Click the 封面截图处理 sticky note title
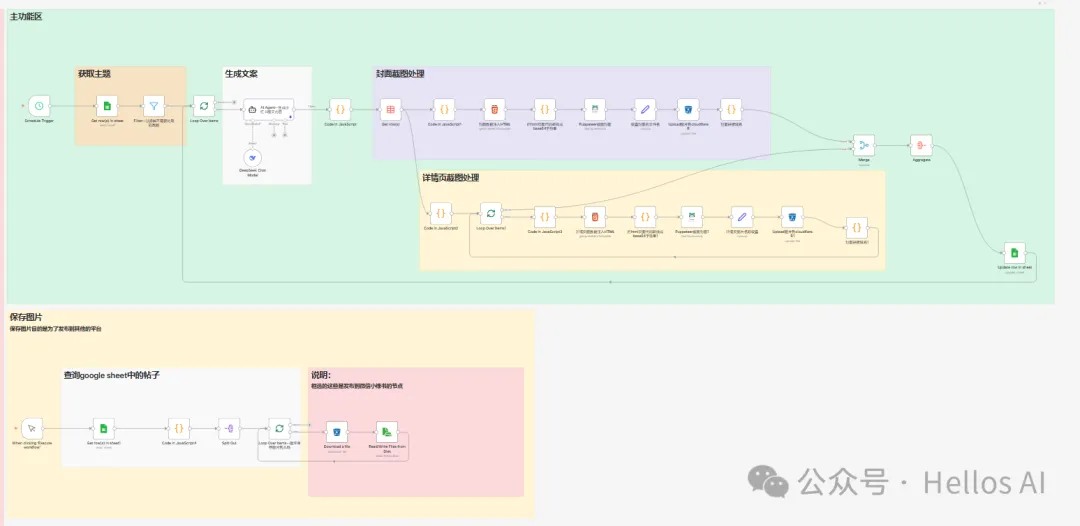Image resolution: width=1080 pixels, height=526 pixels. pyautogui.click(x=400, y=74)
